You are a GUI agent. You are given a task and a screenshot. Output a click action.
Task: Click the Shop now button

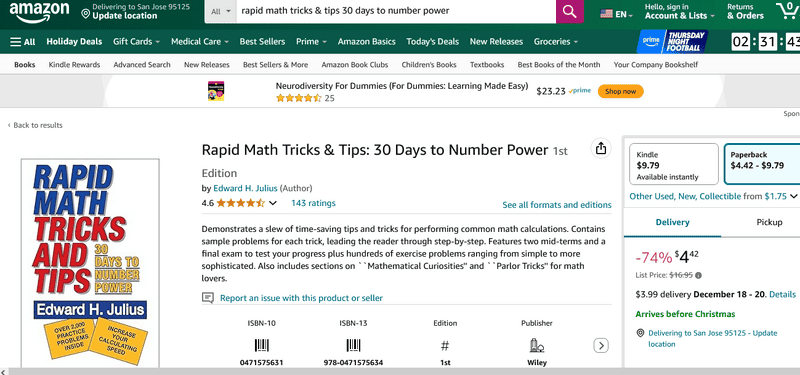tap(620, 91)
